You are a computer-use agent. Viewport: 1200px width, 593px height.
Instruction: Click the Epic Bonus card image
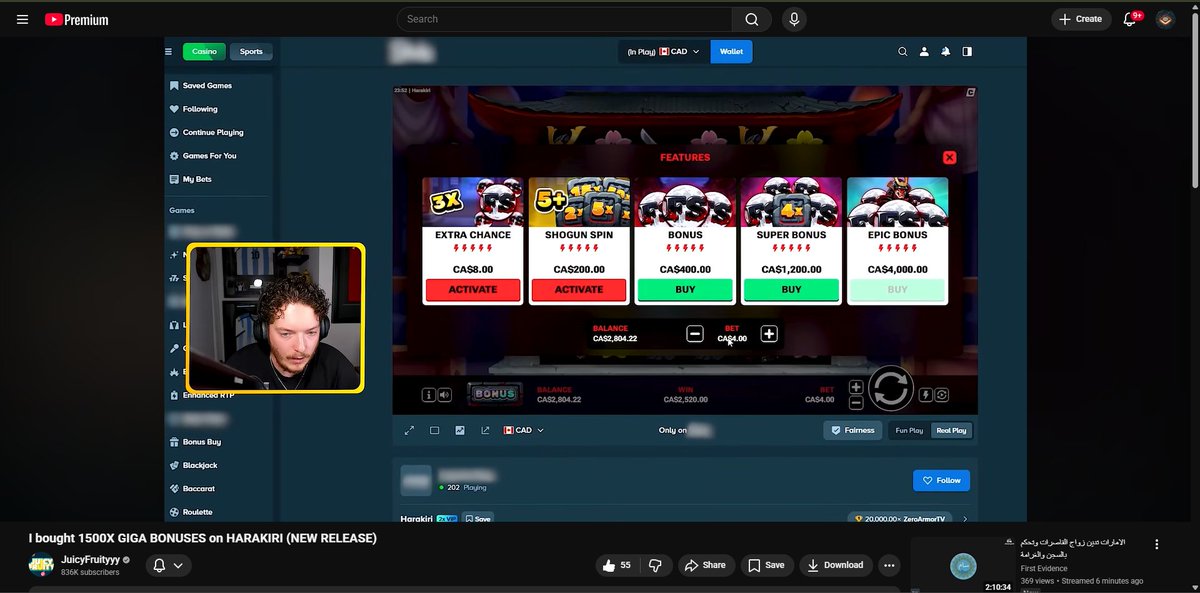pos(897,202)
